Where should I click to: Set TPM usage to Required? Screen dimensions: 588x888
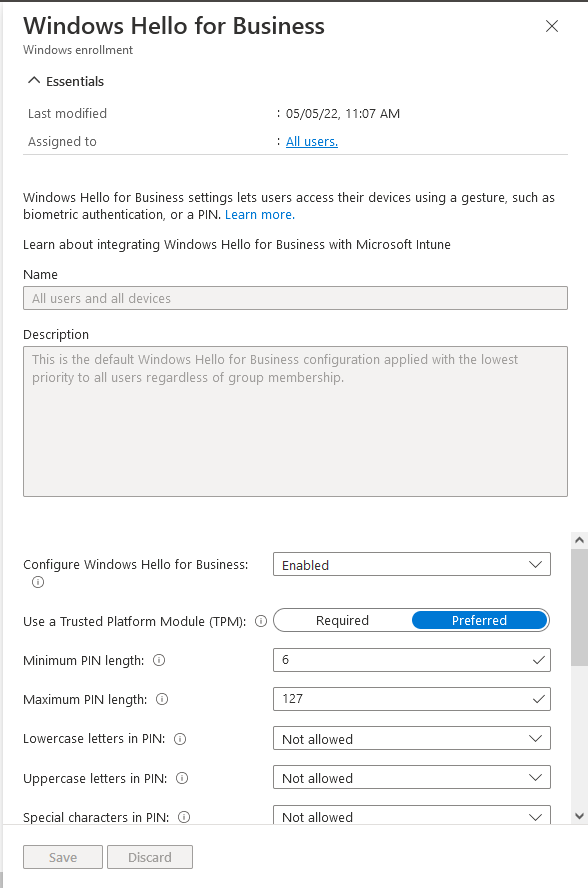click(x=342, y=620)
